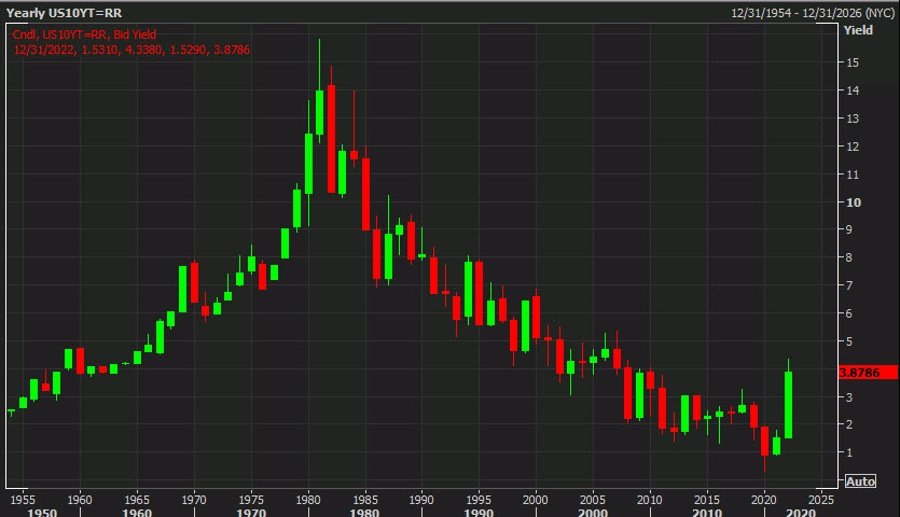This screenshot has height=517, width=900.
Task: Click the tall green 2022 candle
Action: coord(788,404)
